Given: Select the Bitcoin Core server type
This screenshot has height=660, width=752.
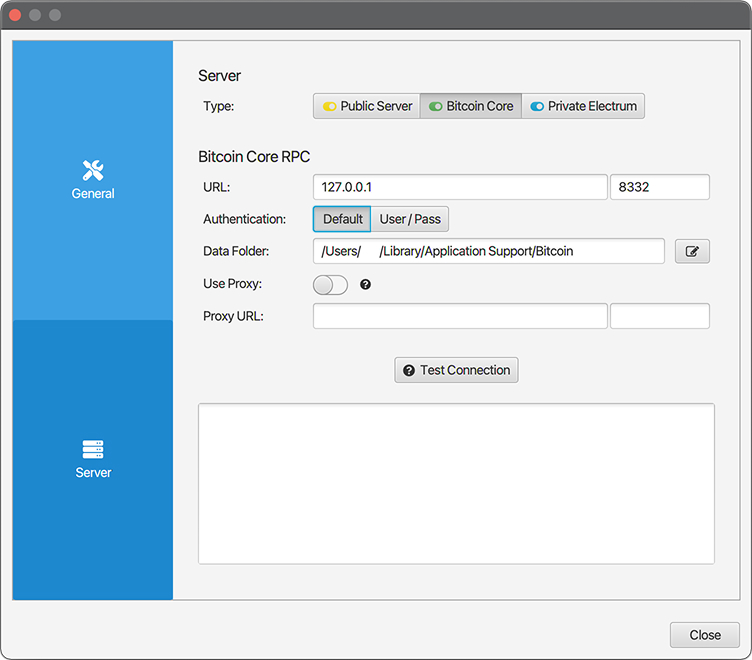Looking at the screenshot, I should pyautogui.click(x=471, y=106).
